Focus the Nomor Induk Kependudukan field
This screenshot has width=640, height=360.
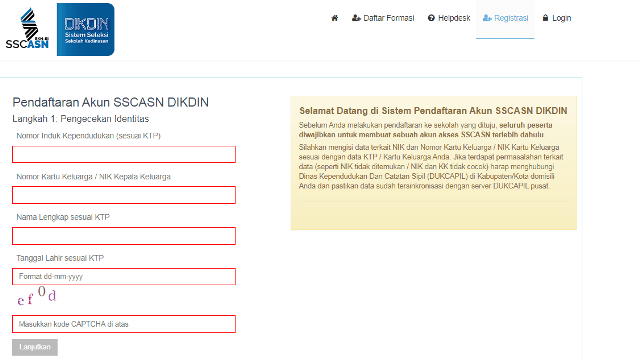(x=124, y=154)
